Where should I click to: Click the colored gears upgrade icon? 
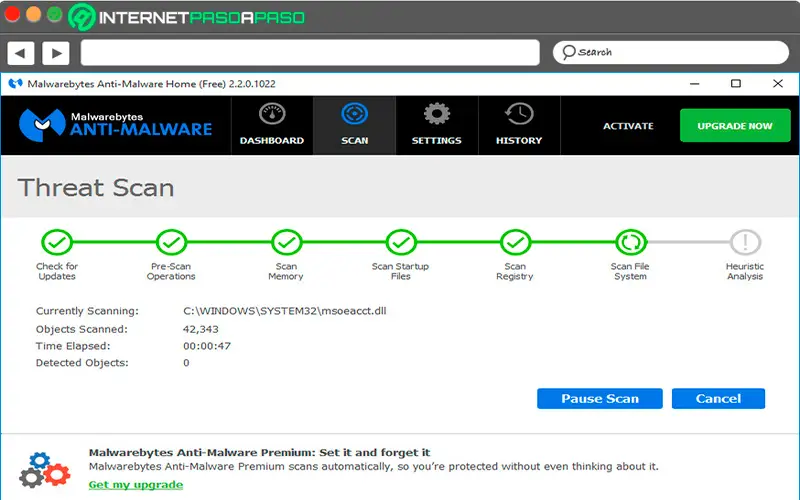pos(44,470)
